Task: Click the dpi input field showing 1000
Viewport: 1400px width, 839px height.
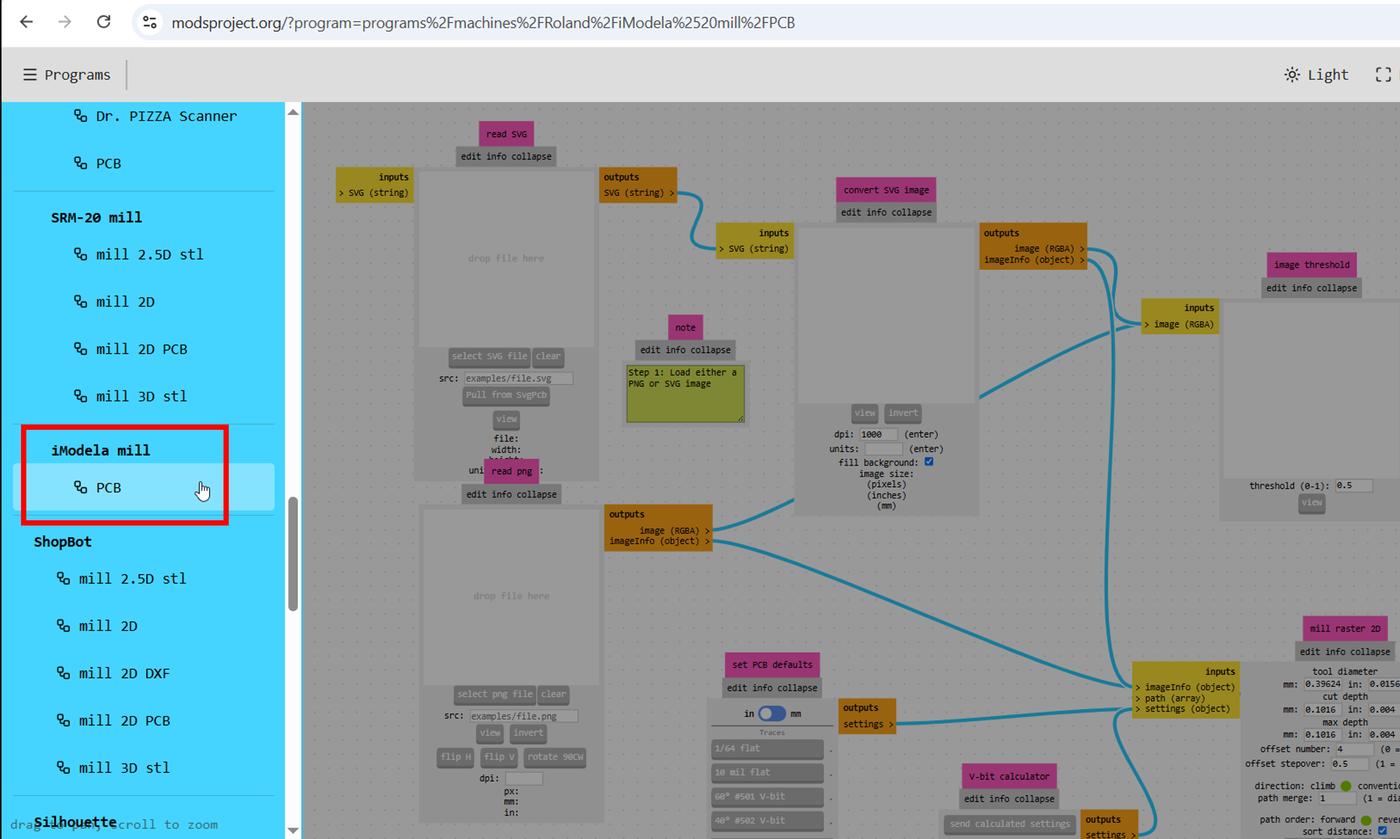Action: tap(878, 435)
